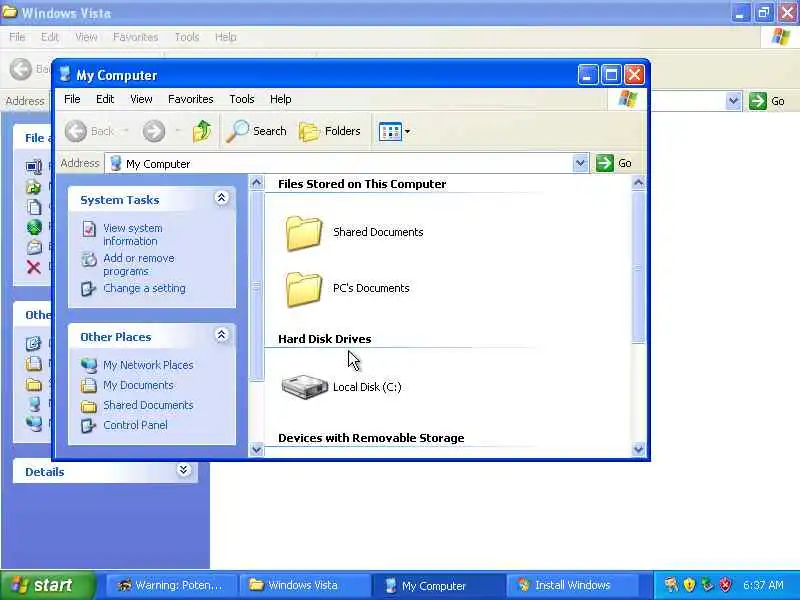Click the green globe icon in Vista window sidebar
800x600 pixels.
coord(34,227)
